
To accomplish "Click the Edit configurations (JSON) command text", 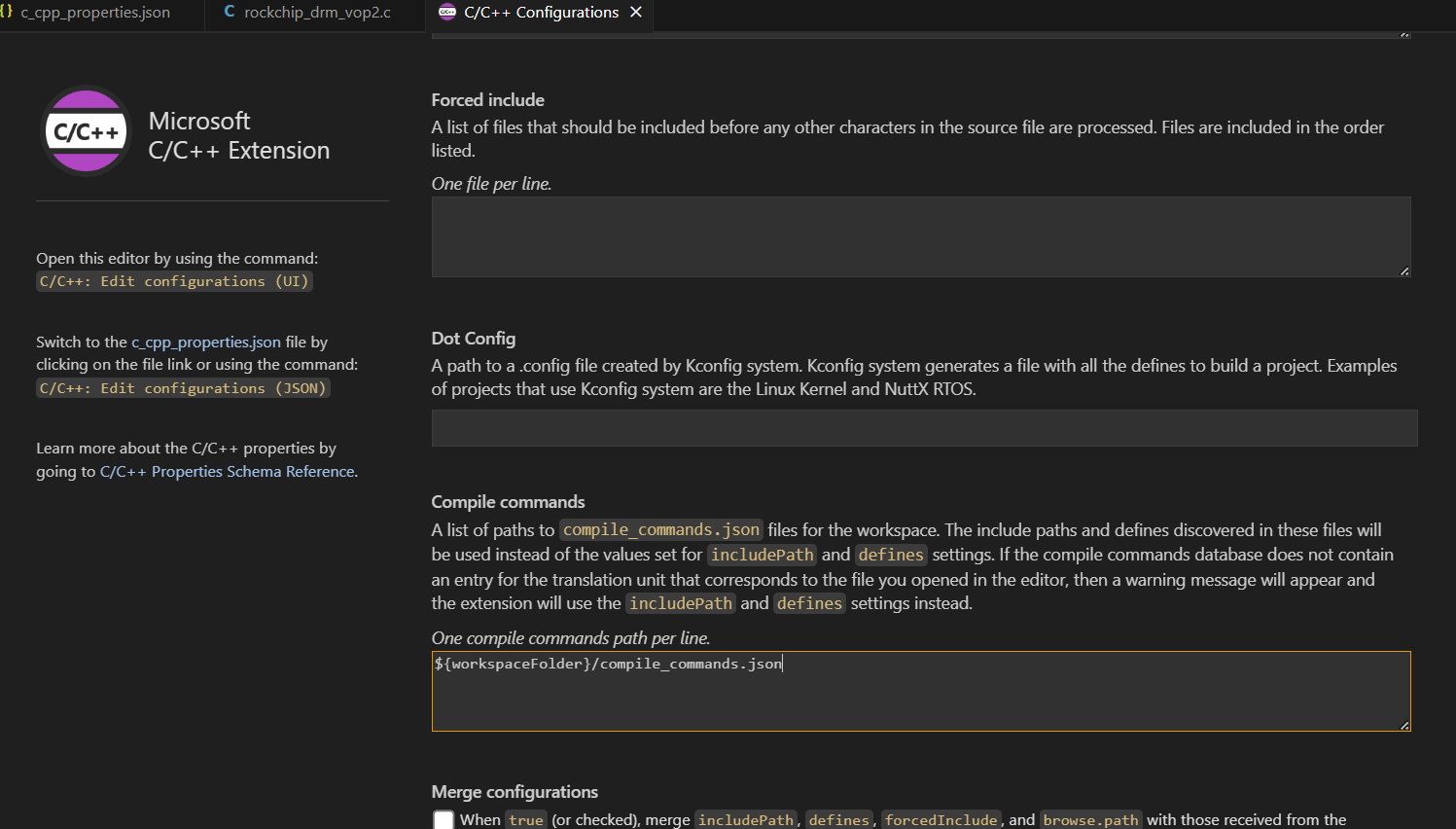I will (x=183, y=388).
